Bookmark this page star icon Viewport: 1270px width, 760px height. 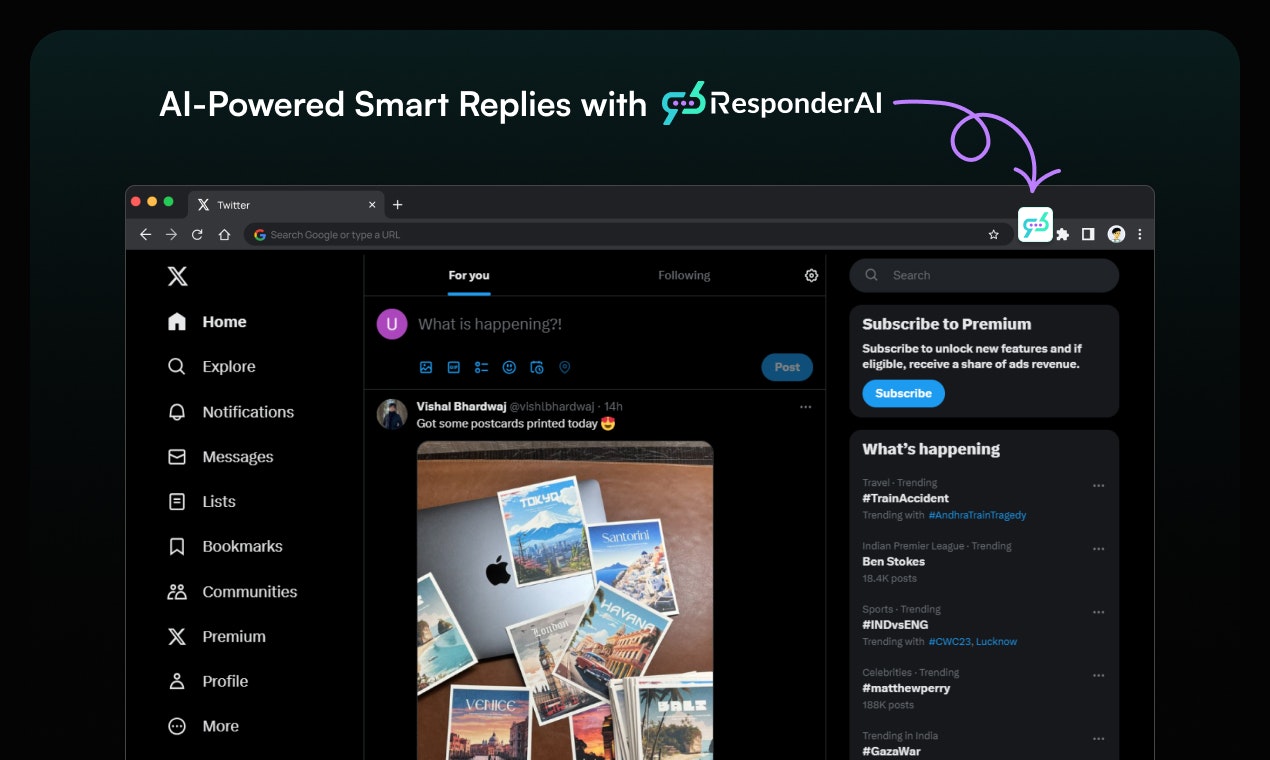(993, 235)
